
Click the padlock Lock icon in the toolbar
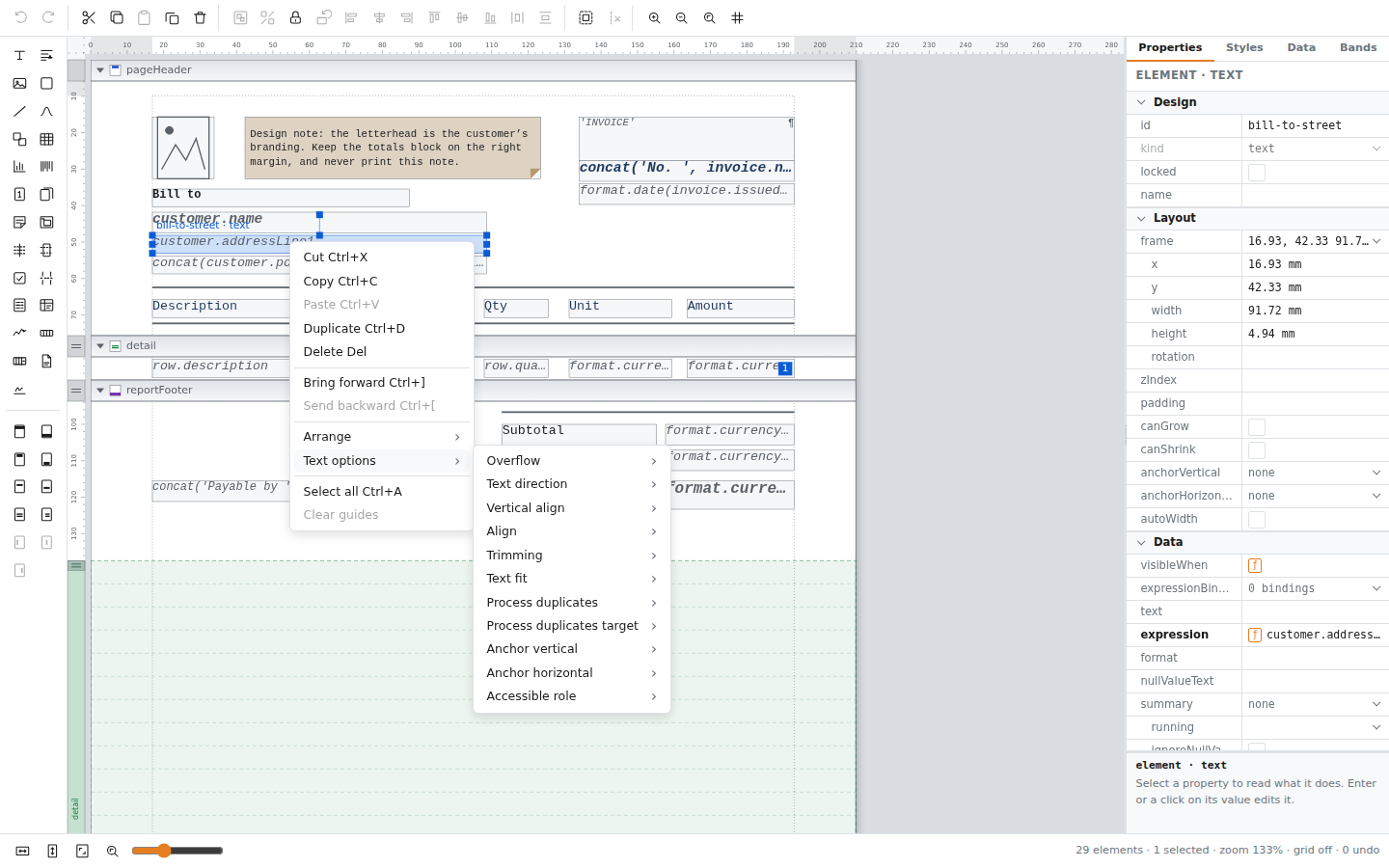pyautogui.click(x=295, y=17)
